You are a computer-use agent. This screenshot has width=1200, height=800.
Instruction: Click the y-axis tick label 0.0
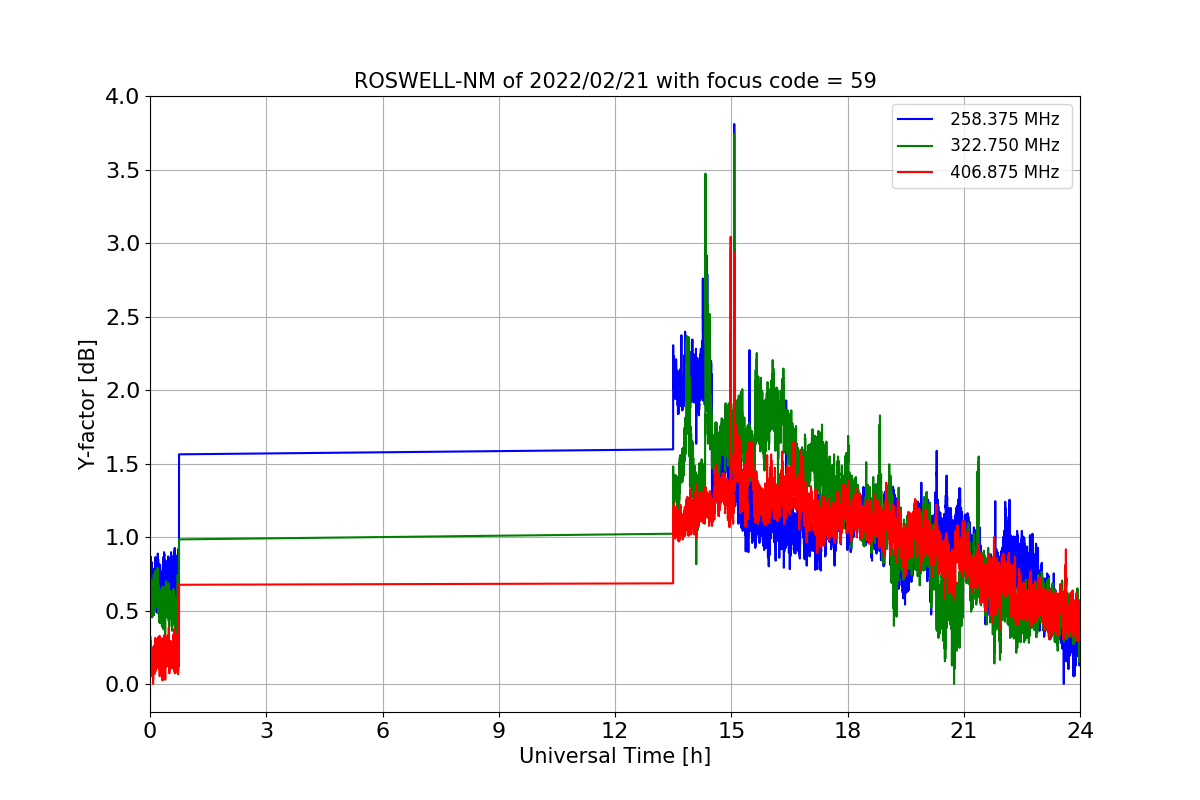coord(124,685)
